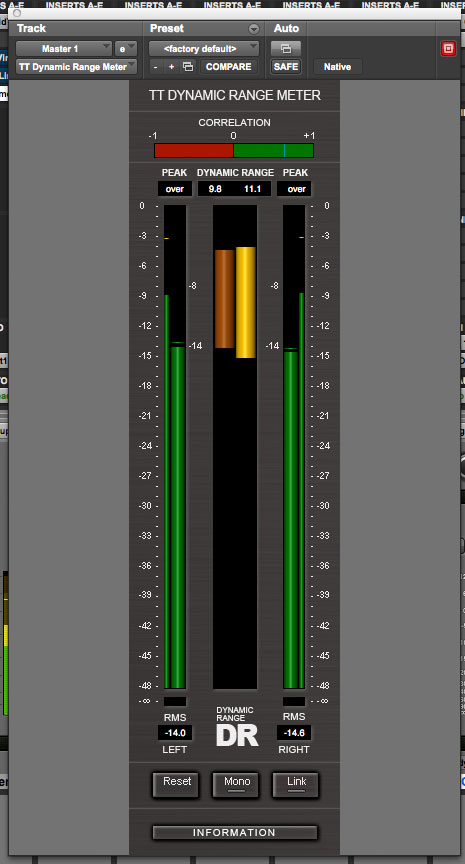Click the Track header label

pos(31,28)
